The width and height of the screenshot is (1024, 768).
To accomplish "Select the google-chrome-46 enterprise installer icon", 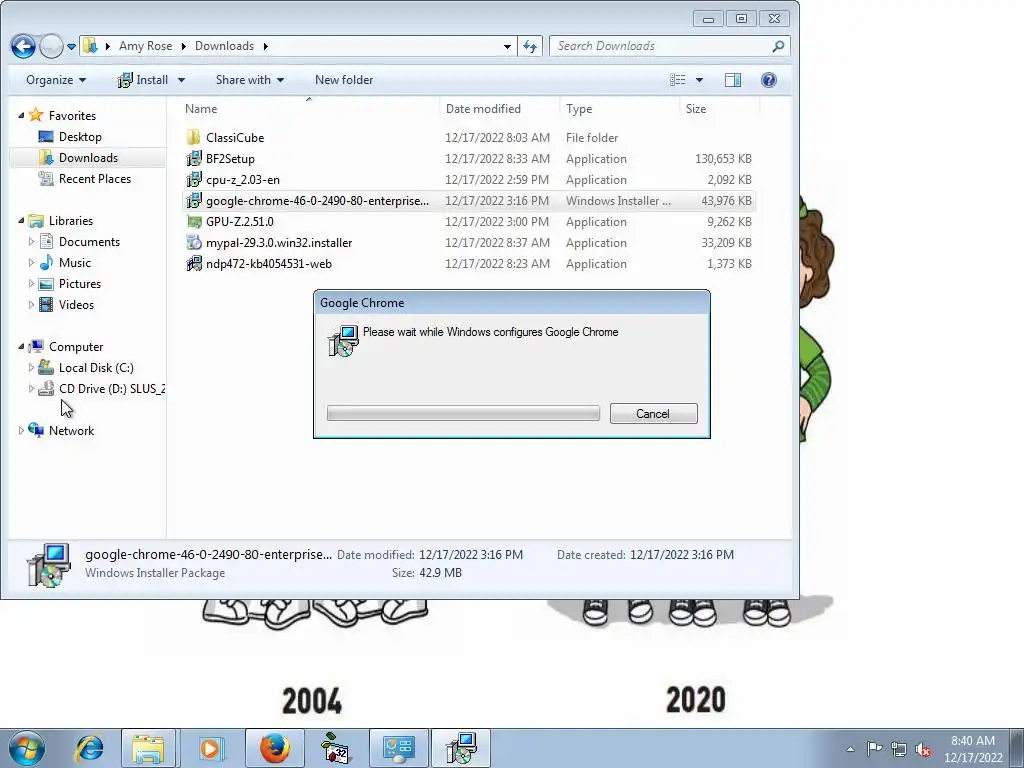I will [x=193, y=200].
